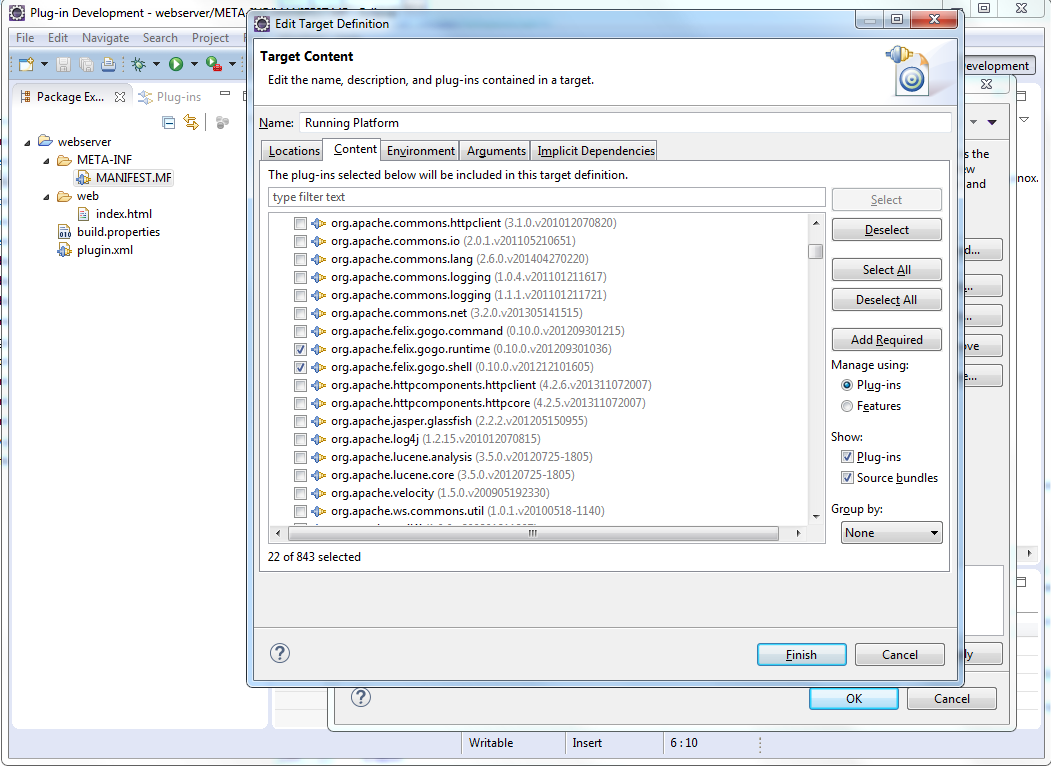Open the New wizard dropdown arrow
Image resolution: width=1051 pixels, height=766 pixels.
[x=44, y=64]
